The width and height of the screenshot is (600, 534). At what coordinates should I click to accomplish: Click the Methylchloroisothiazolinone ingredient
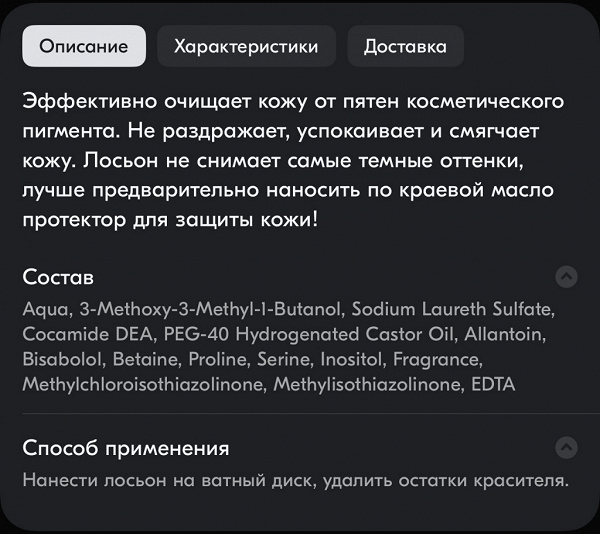point(143,384)
